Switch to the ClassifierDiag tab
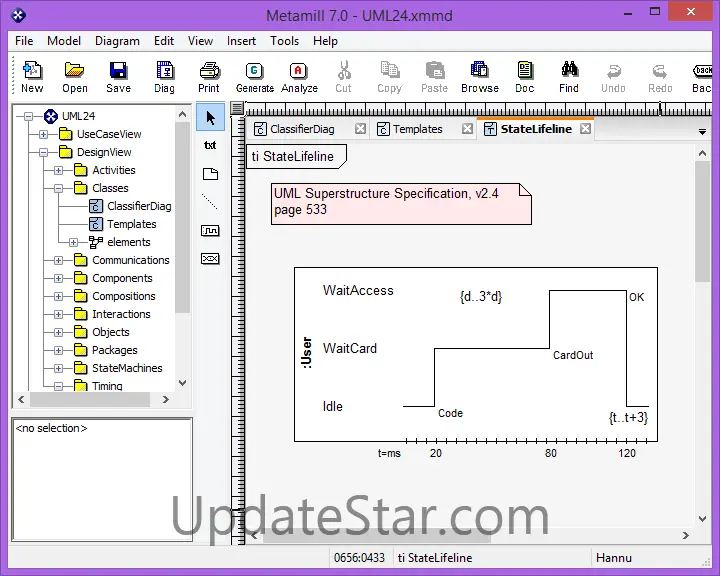Screen dimensions: 720x576 pyautogui.click(x=301, y=129)
